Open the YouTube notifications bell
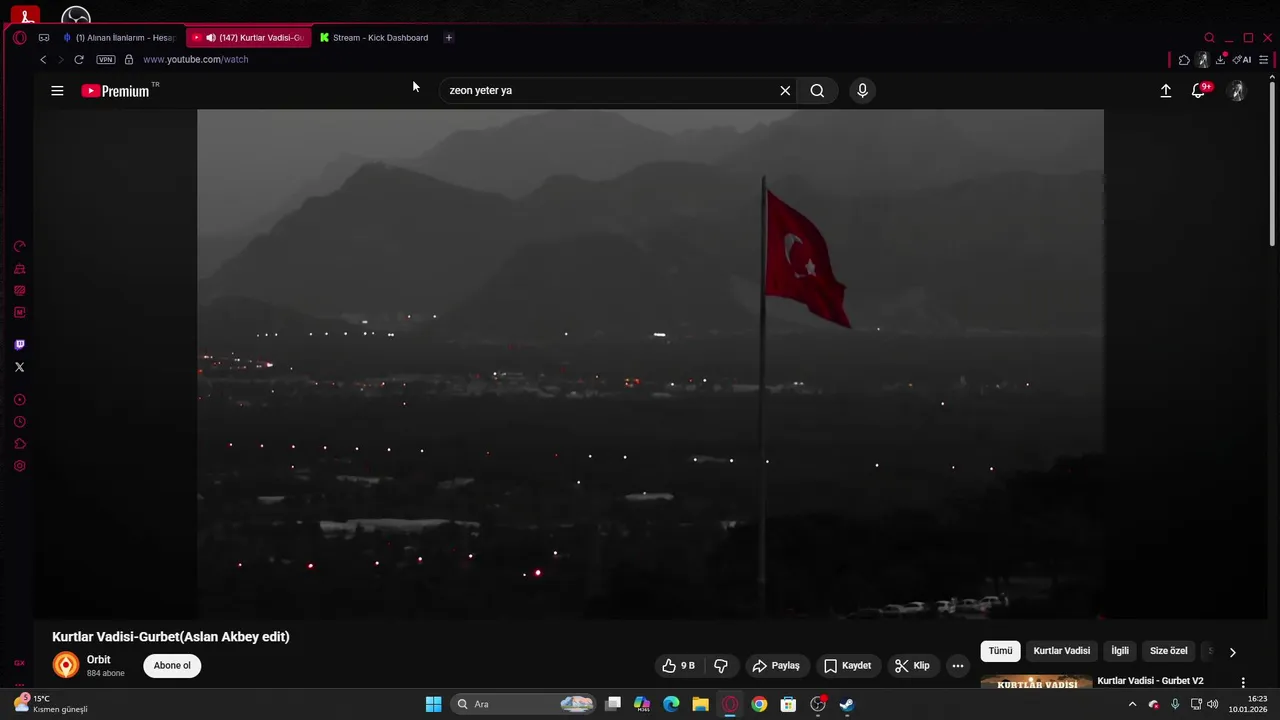1280x720 pixels. coord(1199,91)
